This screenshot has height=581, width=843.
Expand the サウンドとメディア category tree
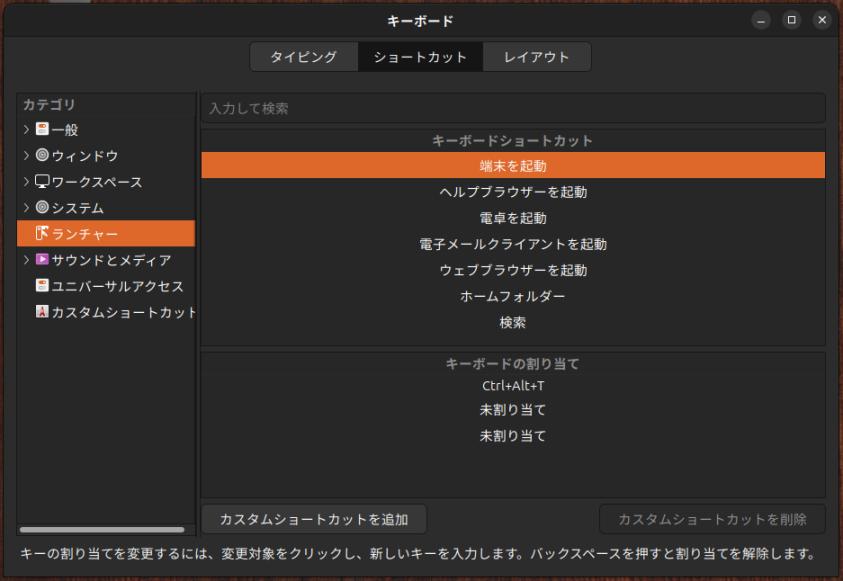pyautogui.click(x=26, y=260)
